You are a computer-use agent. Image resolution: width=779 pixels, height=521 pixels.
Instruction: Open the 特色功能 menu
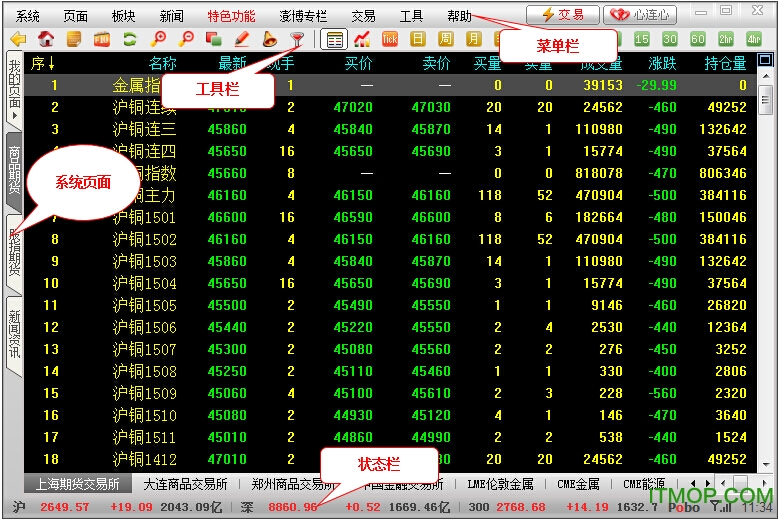tap(231, 16)
